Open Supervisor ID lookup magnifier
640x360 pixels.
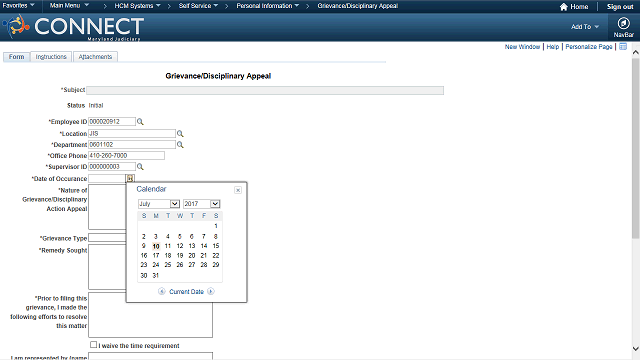[x=140, y=167]
